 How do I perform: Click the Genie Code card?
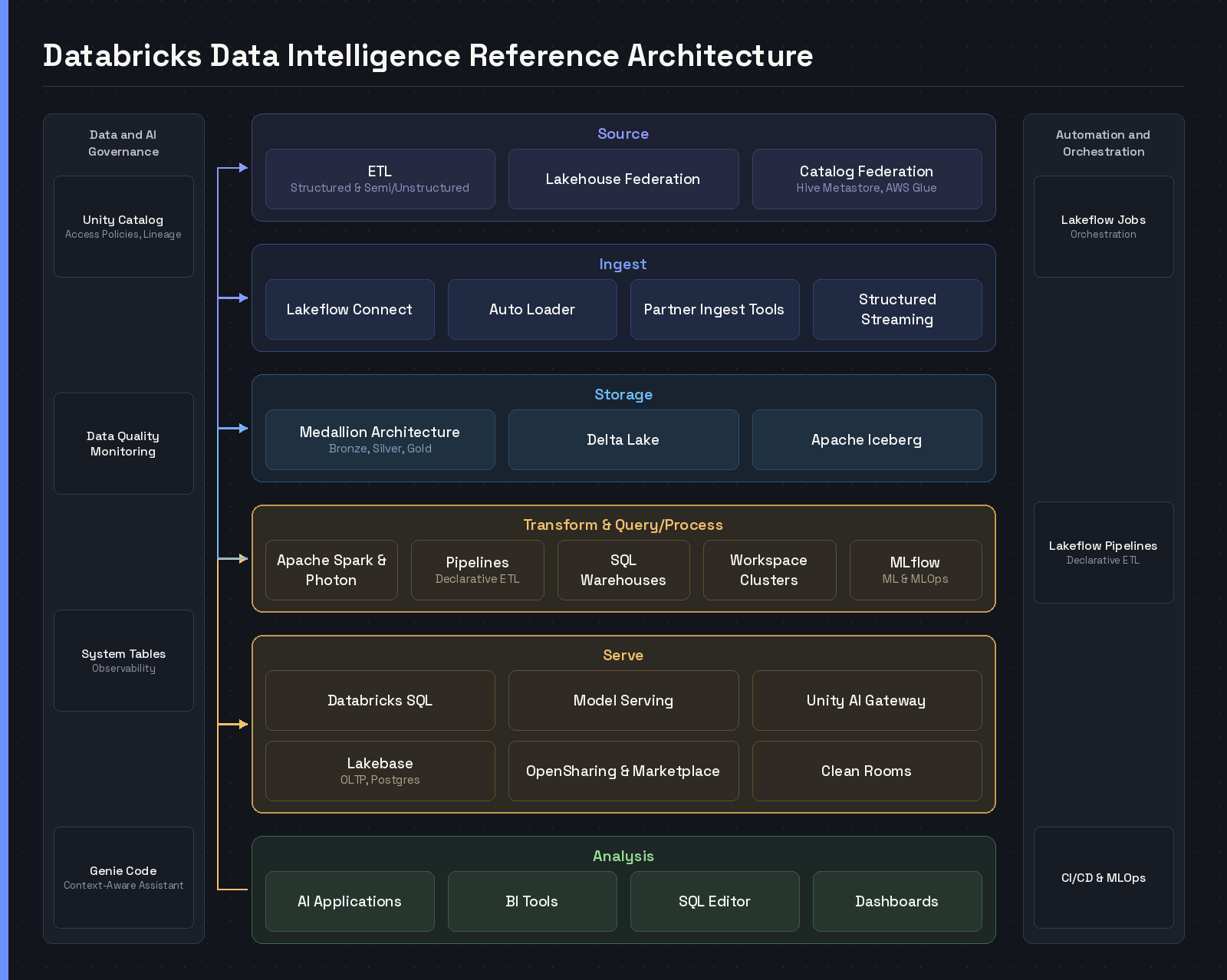point(123,877)
